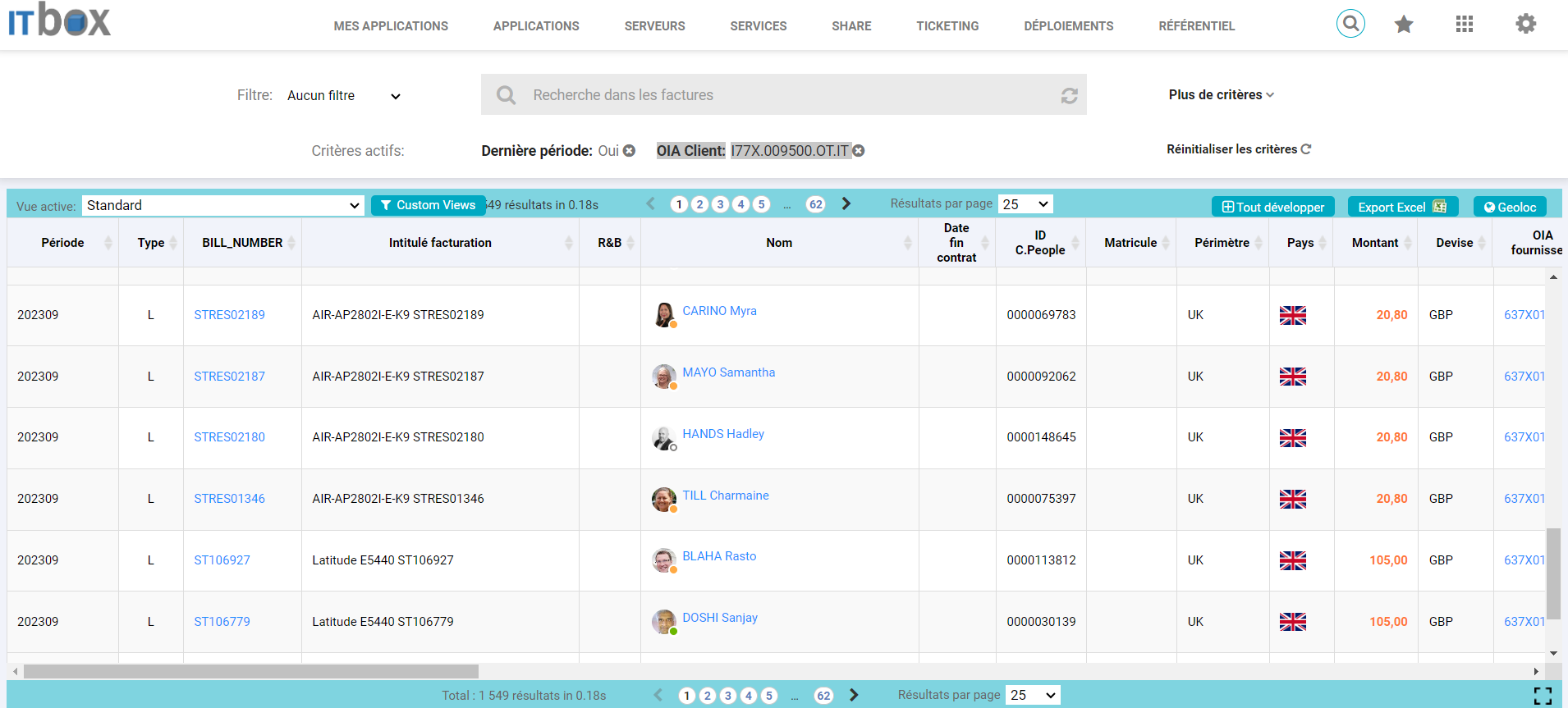Open settings gear icon

1525,25
